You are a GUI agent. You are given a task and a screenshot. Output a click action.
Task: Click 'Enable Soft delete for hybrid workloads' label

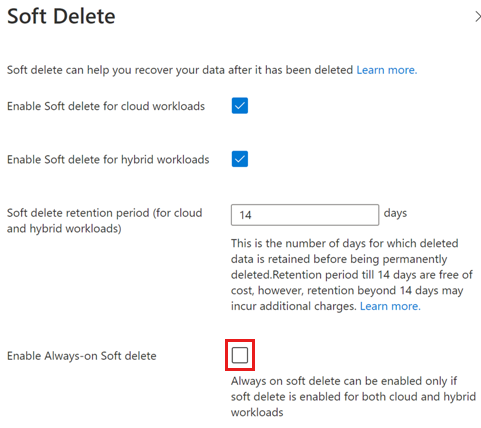tap(108, 159)
